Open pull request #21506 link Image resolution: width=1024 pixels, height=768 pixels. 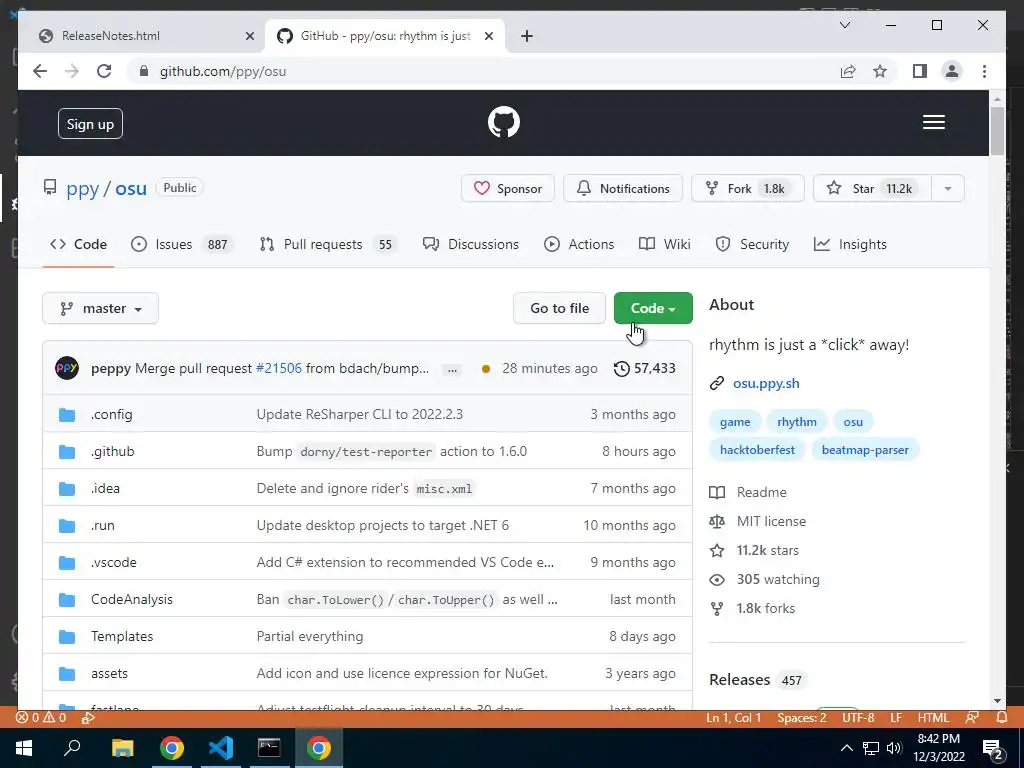tap(279, 368)
